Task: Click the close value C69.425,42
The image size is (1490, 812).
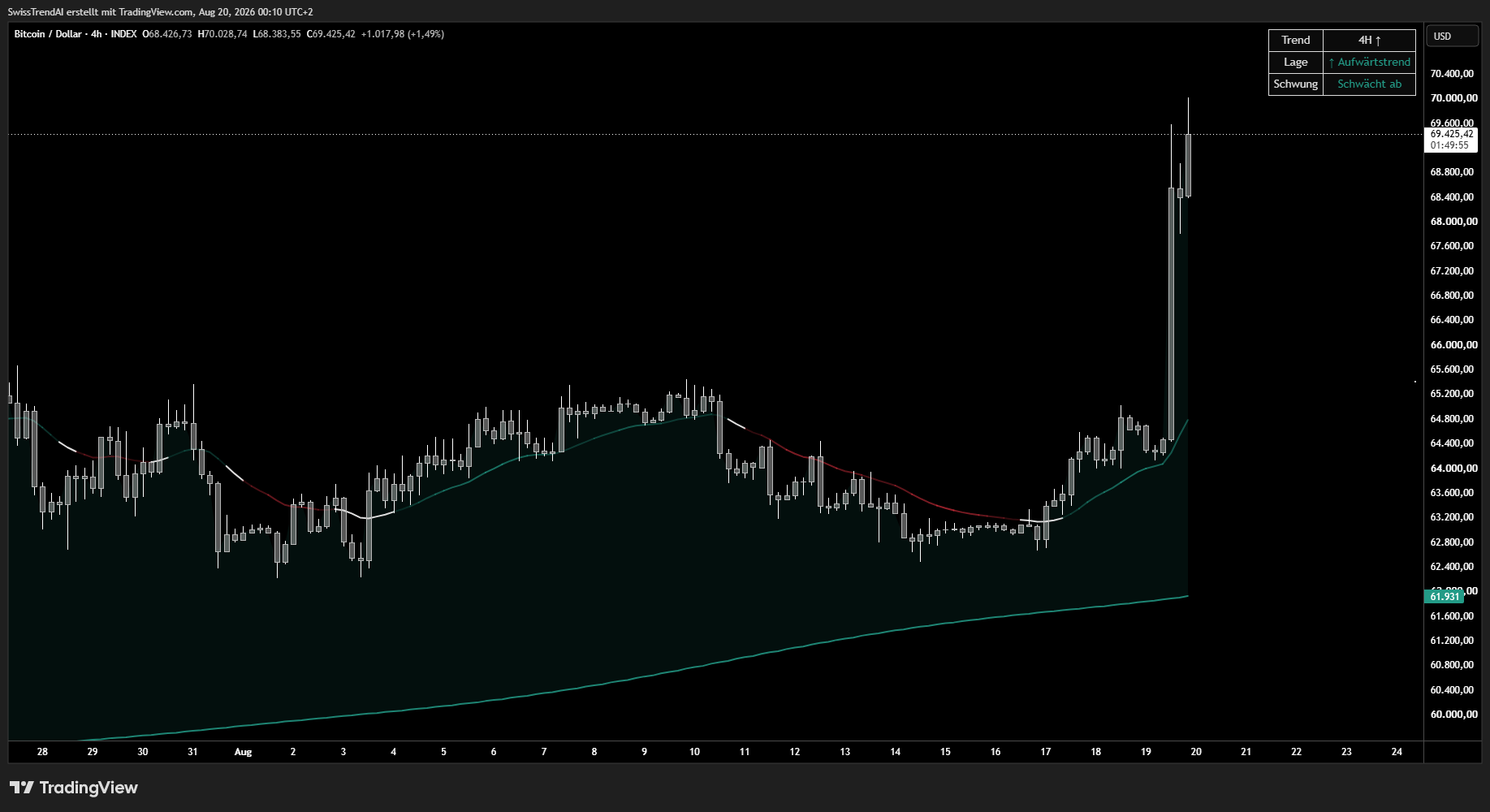Action: tap(330, 34)
